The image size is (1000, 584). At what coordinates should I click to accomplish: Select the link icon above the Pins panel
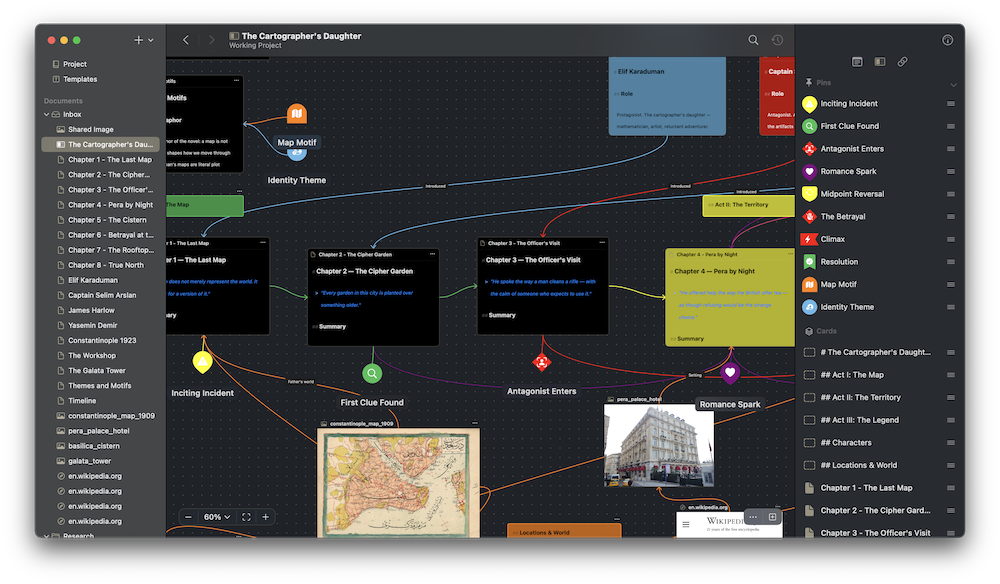coord(902,62)
